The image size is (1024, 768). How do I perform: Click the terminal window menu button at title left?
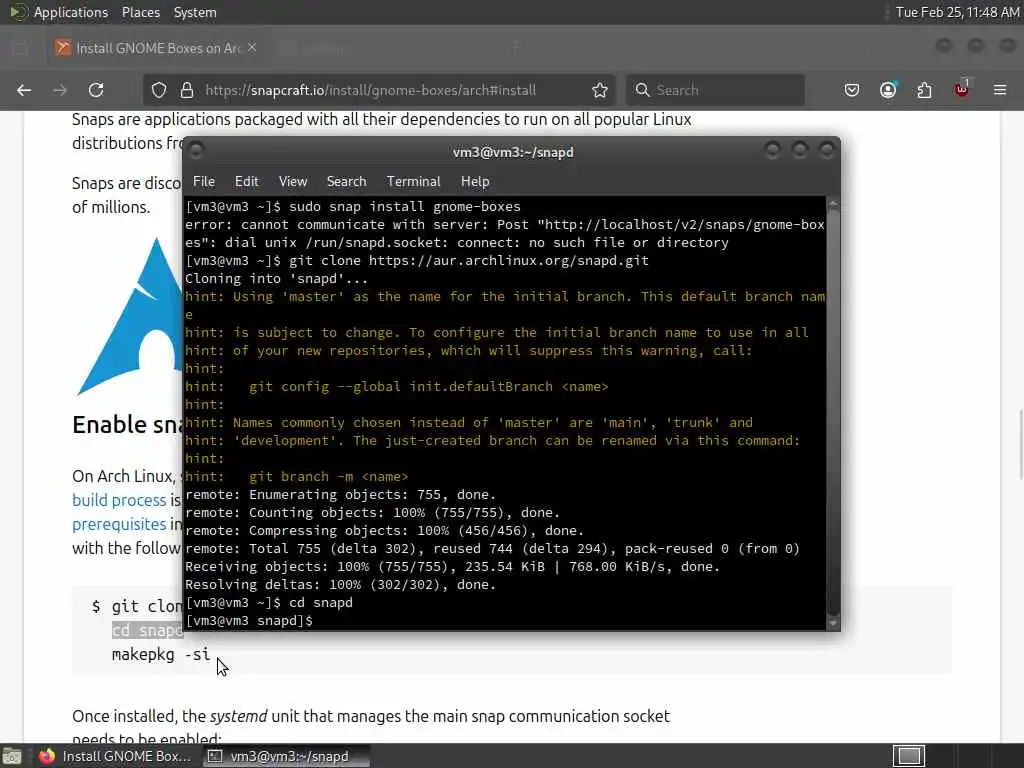click(x=196, y=151)
